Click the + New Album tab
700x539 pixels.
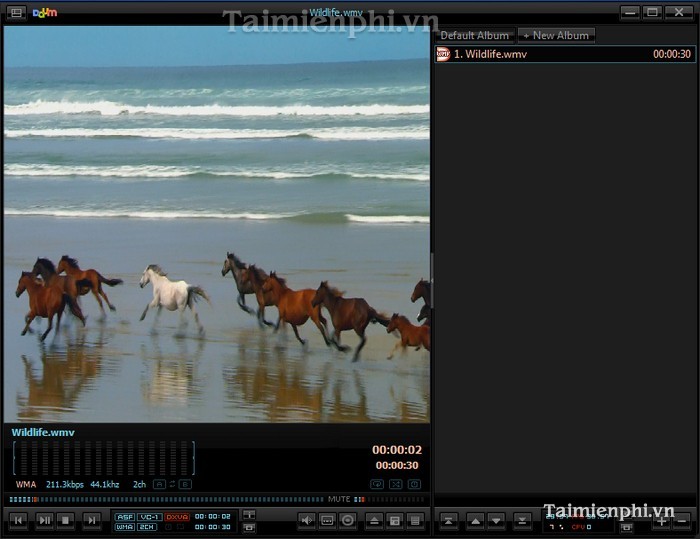[556, 35]
